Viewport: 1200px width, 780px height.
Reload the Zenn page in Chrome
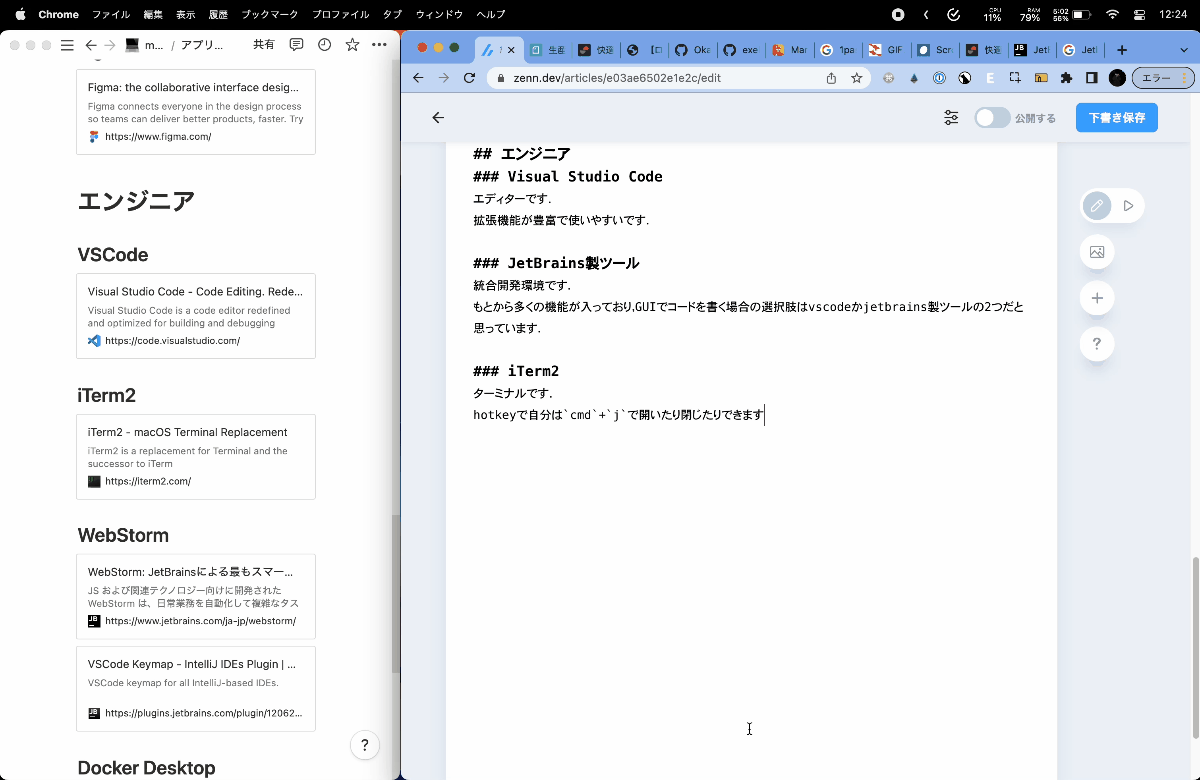click(x=469, y=78)
